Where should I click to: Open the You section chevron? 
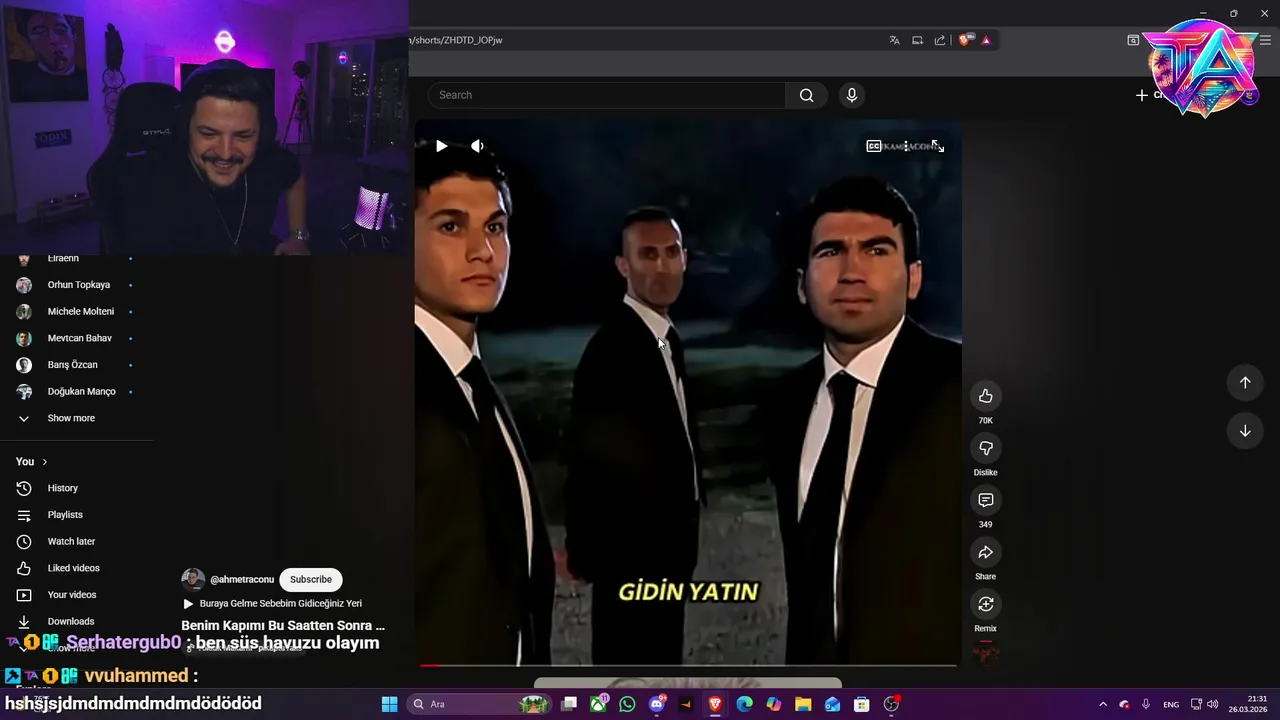pyautogui.click(x=45, y=462)
